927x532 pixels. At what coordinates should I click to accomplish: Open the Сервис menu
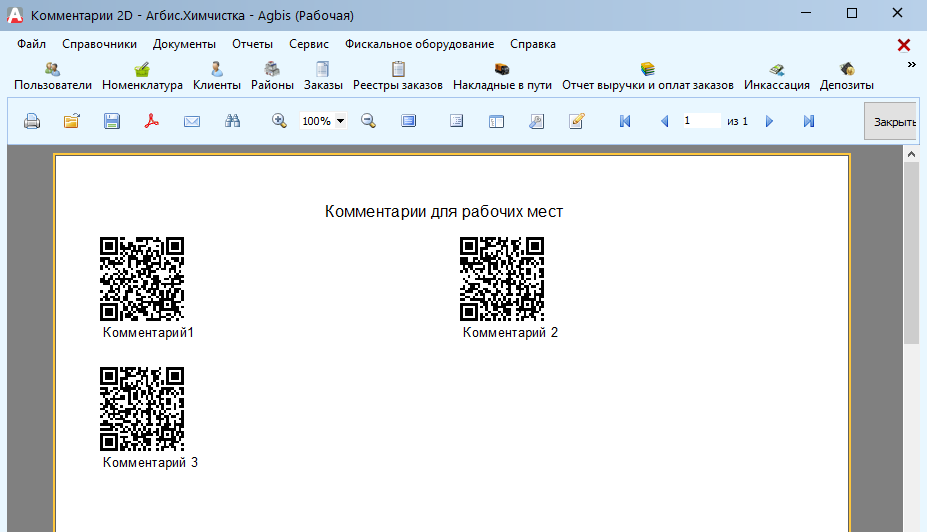pyautogui.click(x=309, y=44)
